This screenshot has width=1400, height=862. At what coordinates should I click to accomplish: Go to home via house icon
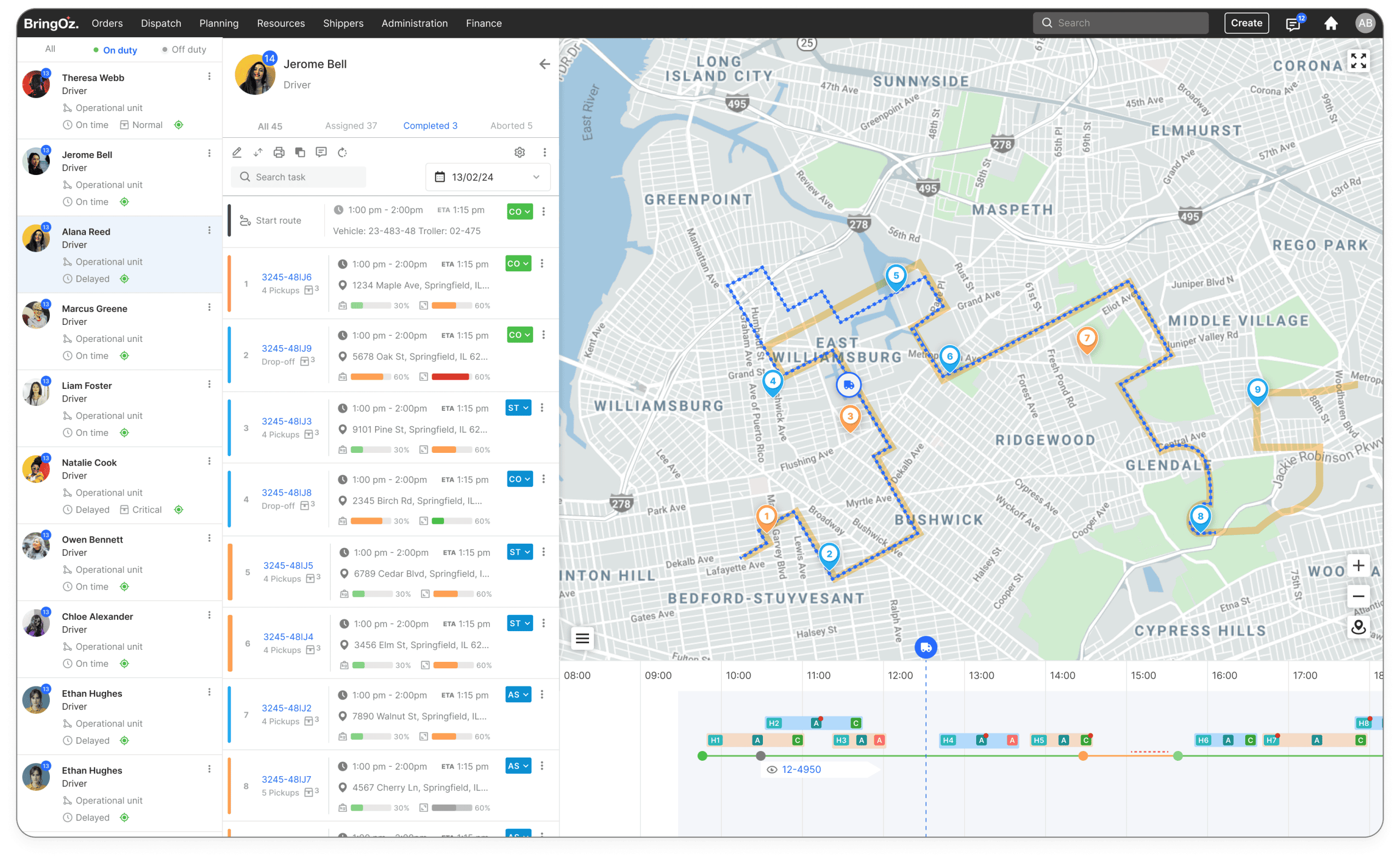click(x=1331, y=24)
